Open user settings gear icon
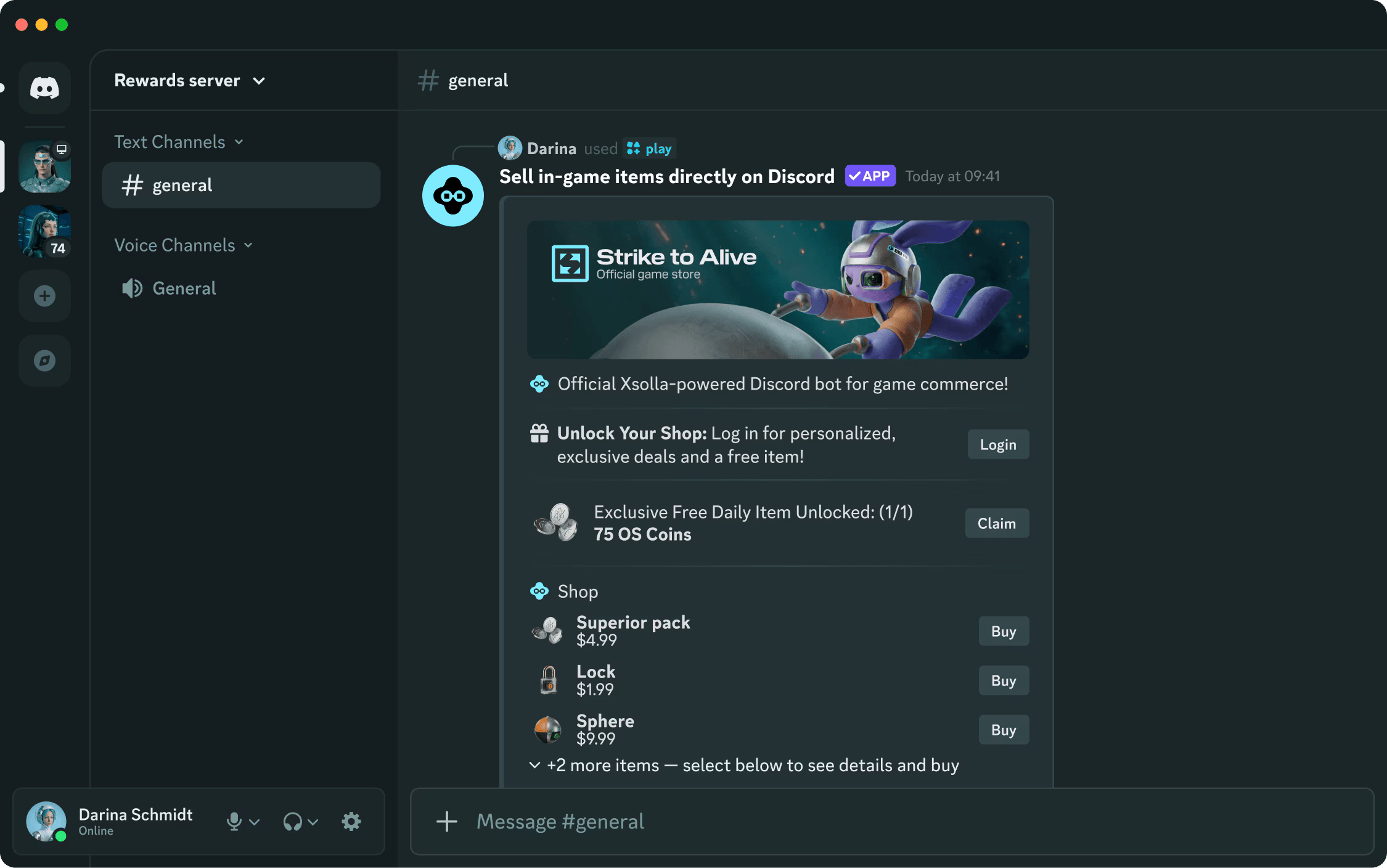 click(351, 821)
